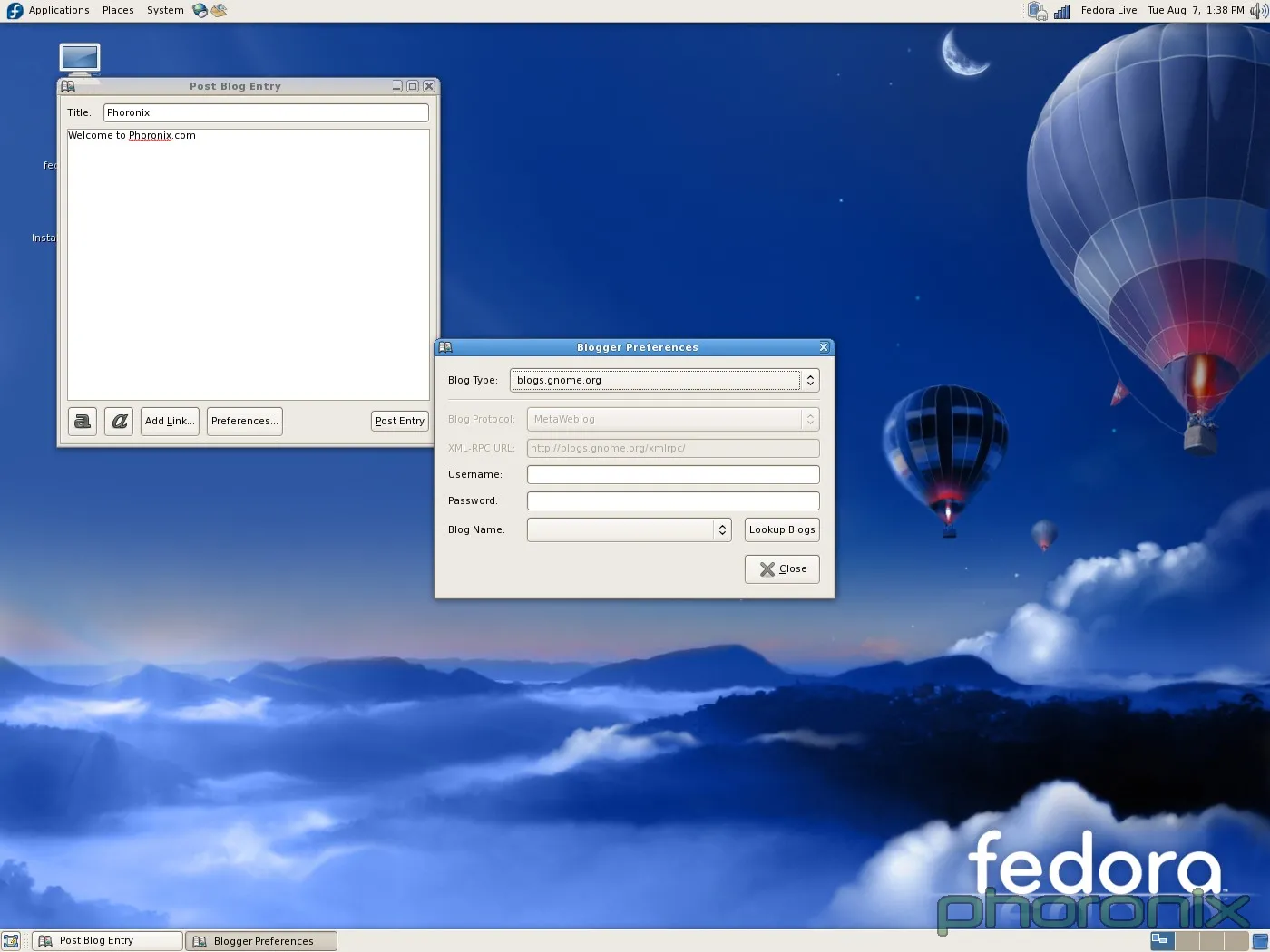
Task: Click the Post Entry button
Action: (x=400, y=421)
